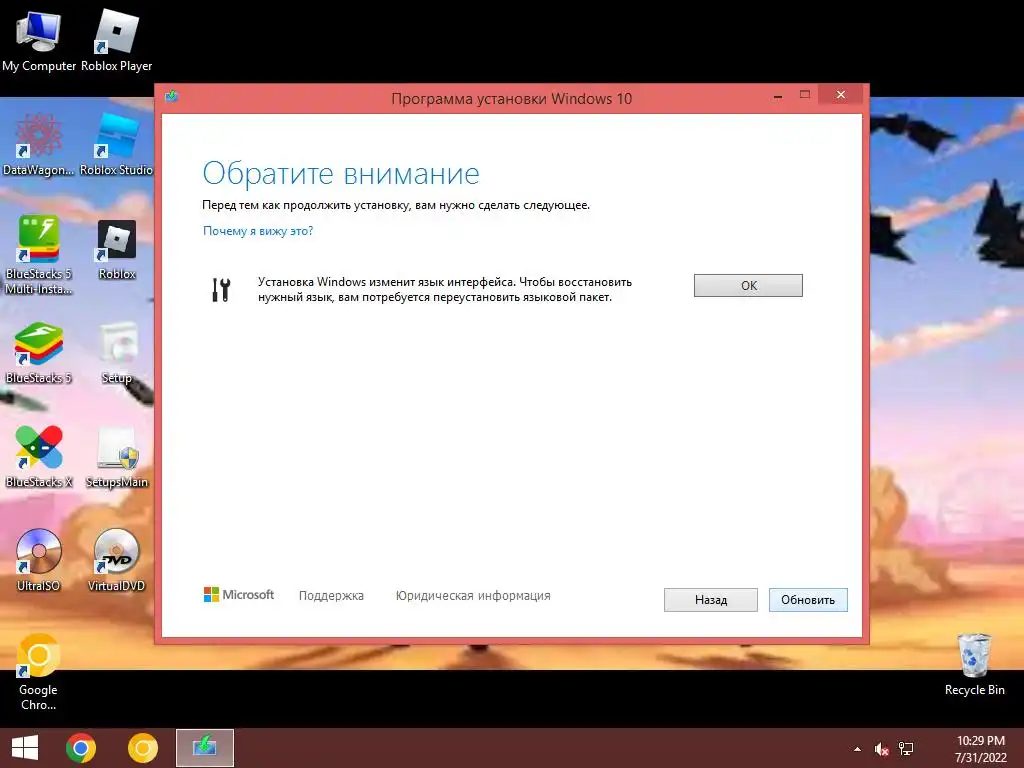Select Windows 10 setup taskbar button
1024x768 pixels.
tap(204, 748)
